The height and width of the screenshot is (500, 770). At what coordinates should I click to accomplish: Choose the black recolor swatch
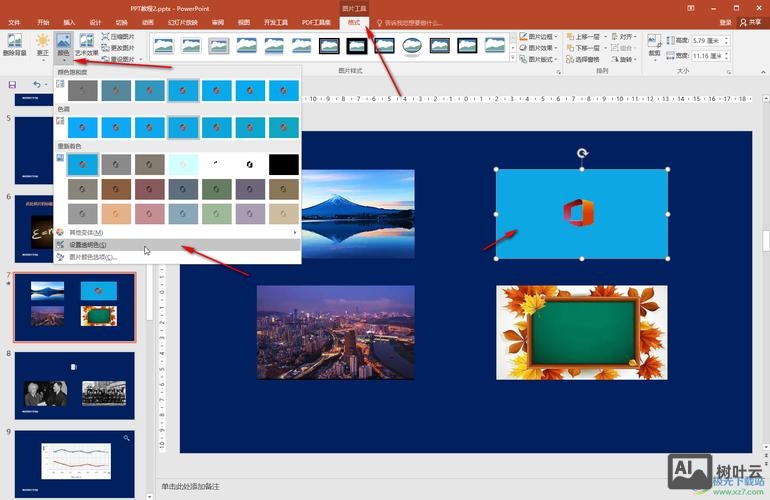click(283, 163)
